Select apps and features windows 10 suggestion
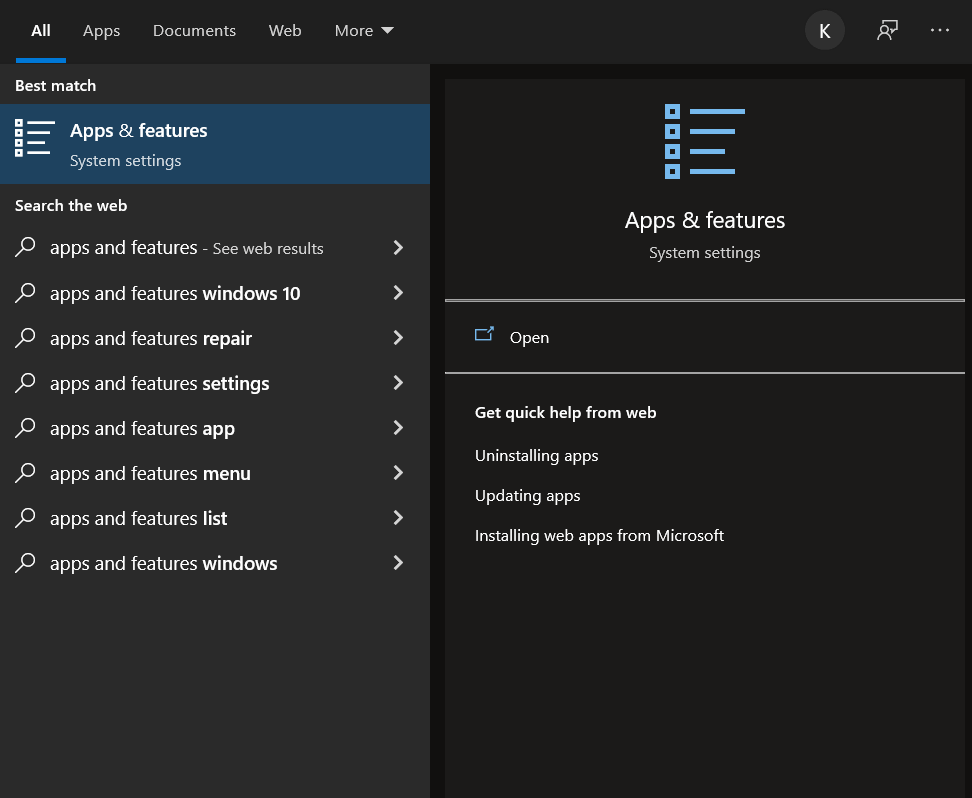Viewport: 972px width, 798px height. 214,293
